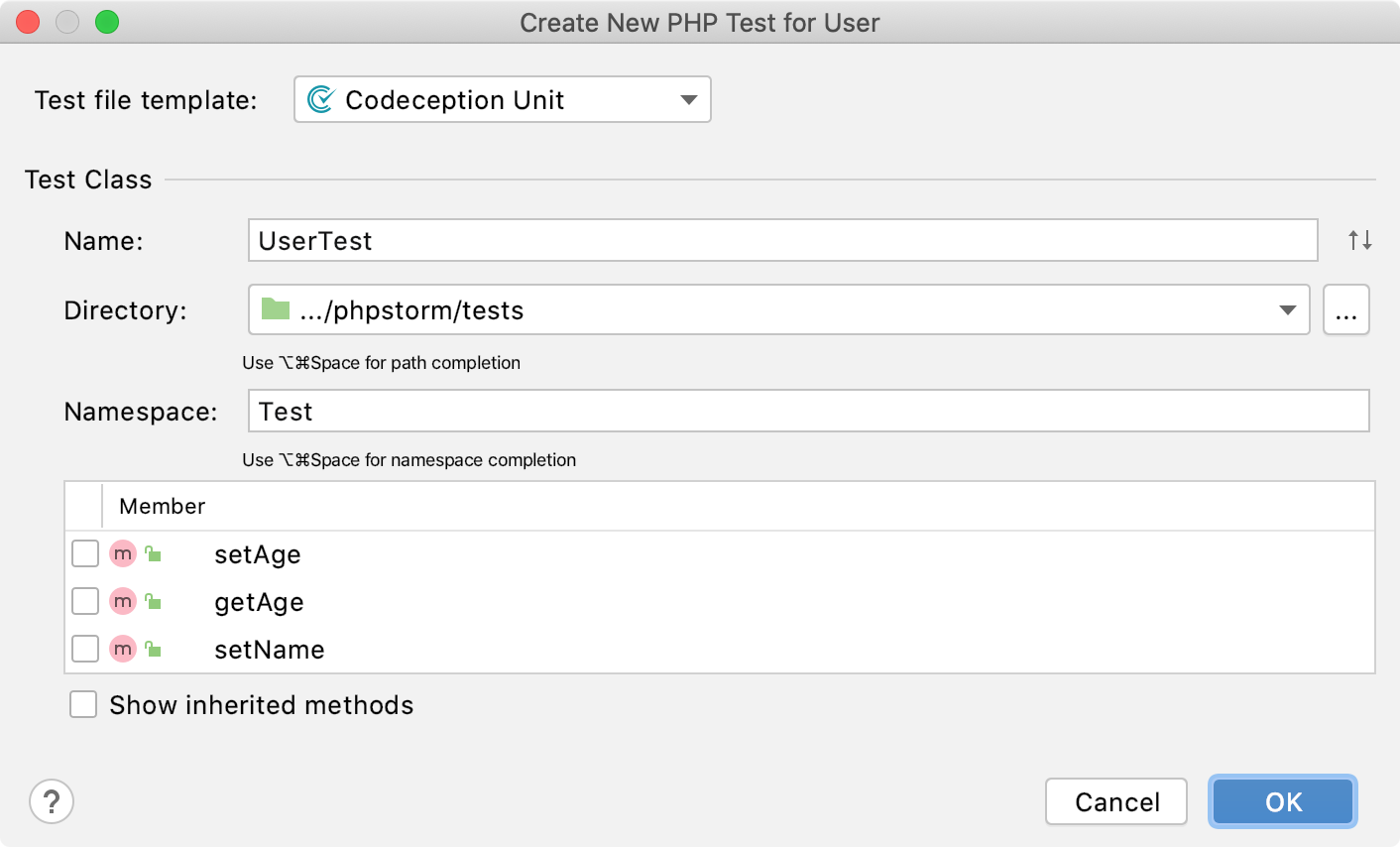Viewport: 1400px width, 847px height.
Task: Open the Test file template dropdown
Action: pos(689,99)
